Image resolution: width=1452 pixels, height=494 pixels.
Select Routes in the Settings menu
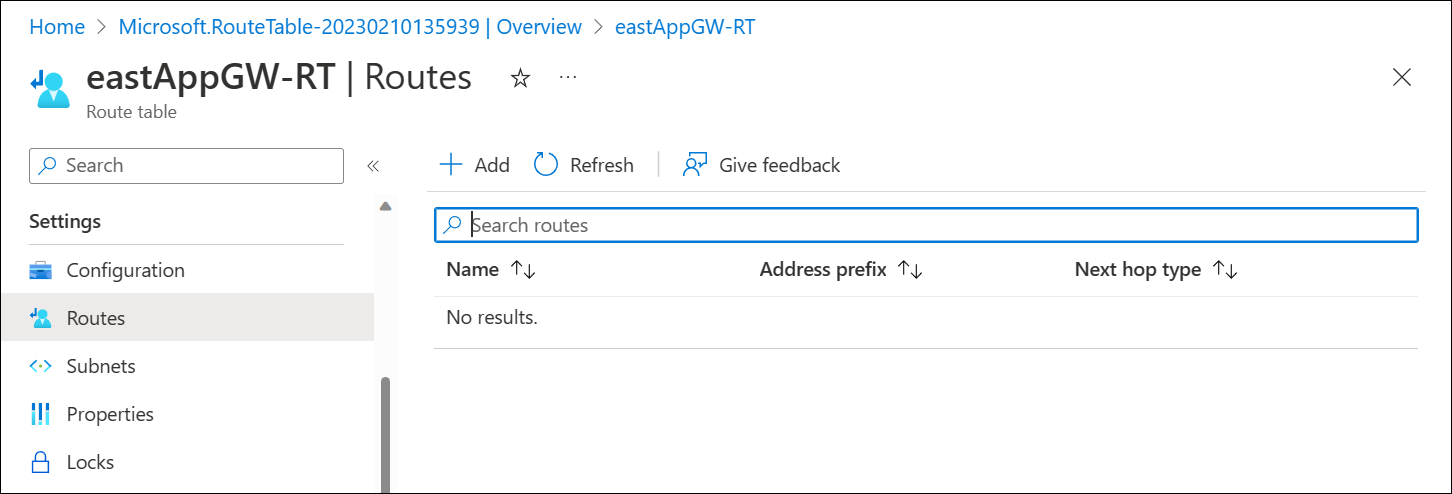[x=187, y=318]
